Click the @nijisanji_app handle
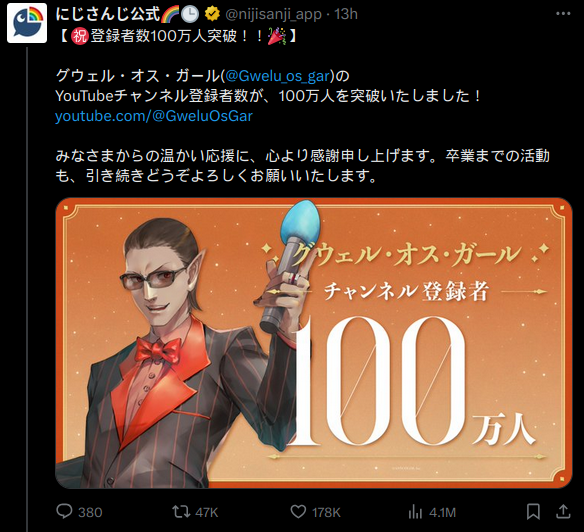 [273, 14]
